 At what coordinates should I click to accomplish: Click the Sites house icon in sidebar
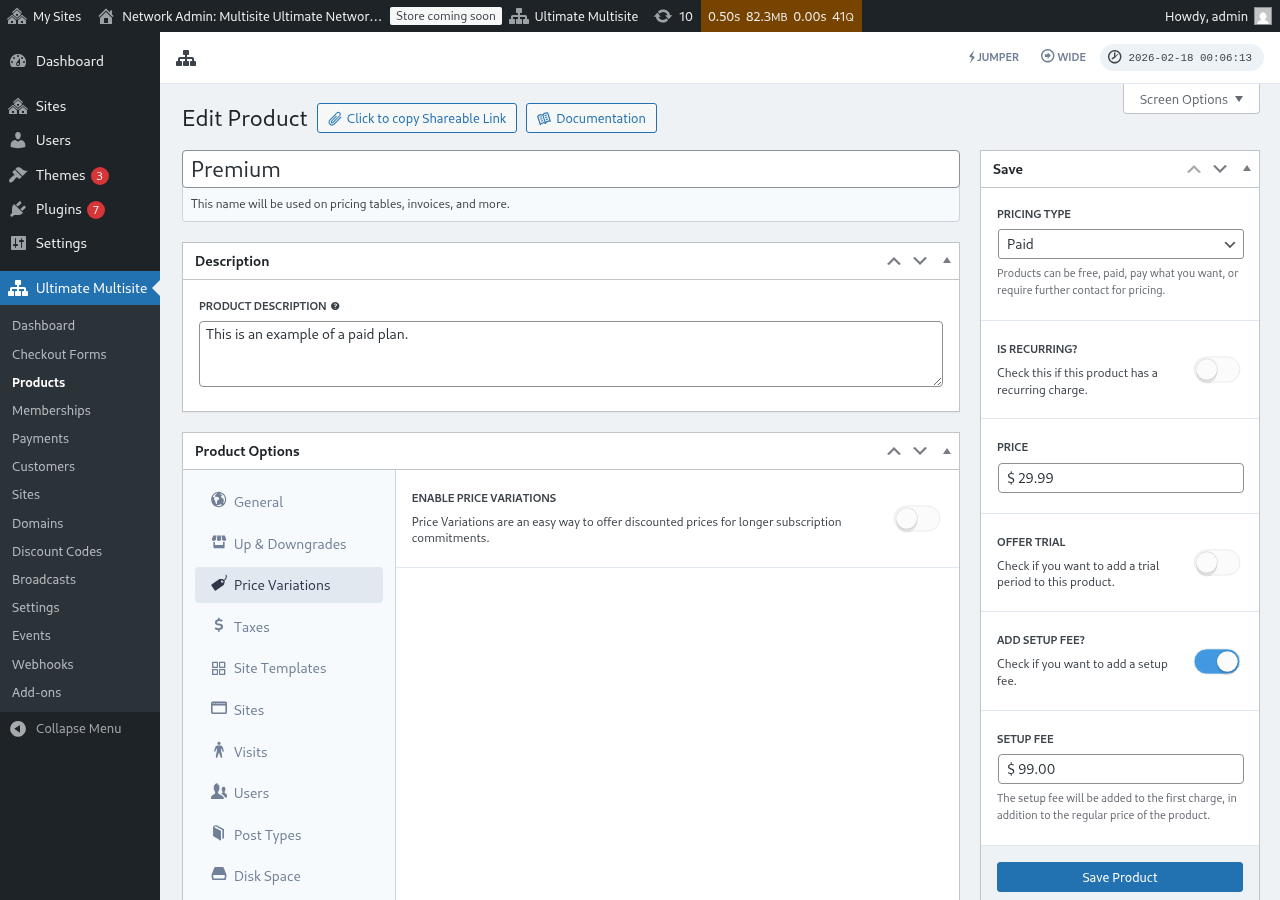tap(18, 106)
